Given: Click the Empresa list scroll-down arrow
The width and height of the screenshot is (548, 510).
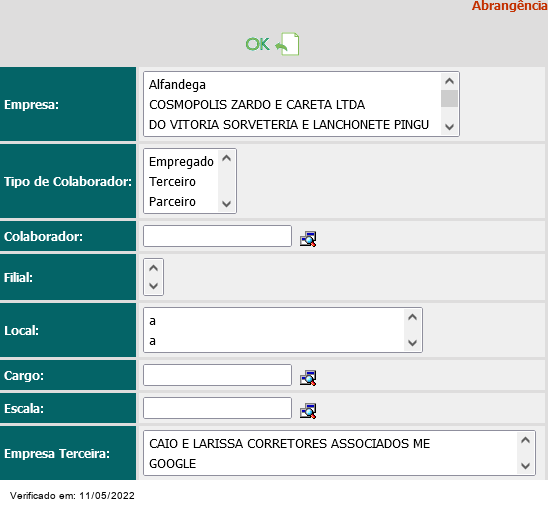Looking at the screenshot, I should point(449,127).
